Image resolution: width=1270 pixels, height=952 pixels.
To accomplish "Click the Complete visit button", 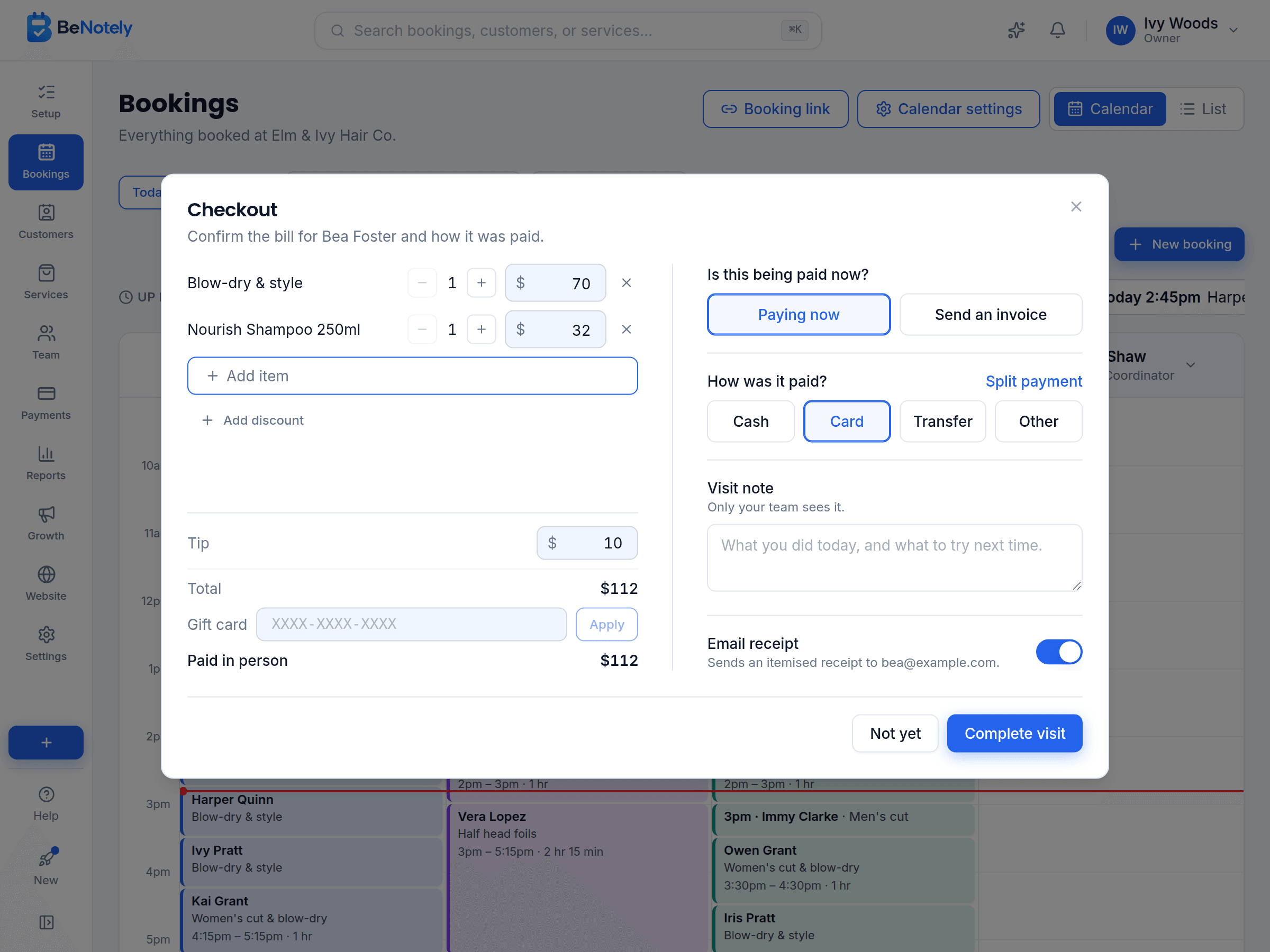I will point(1014,734).
